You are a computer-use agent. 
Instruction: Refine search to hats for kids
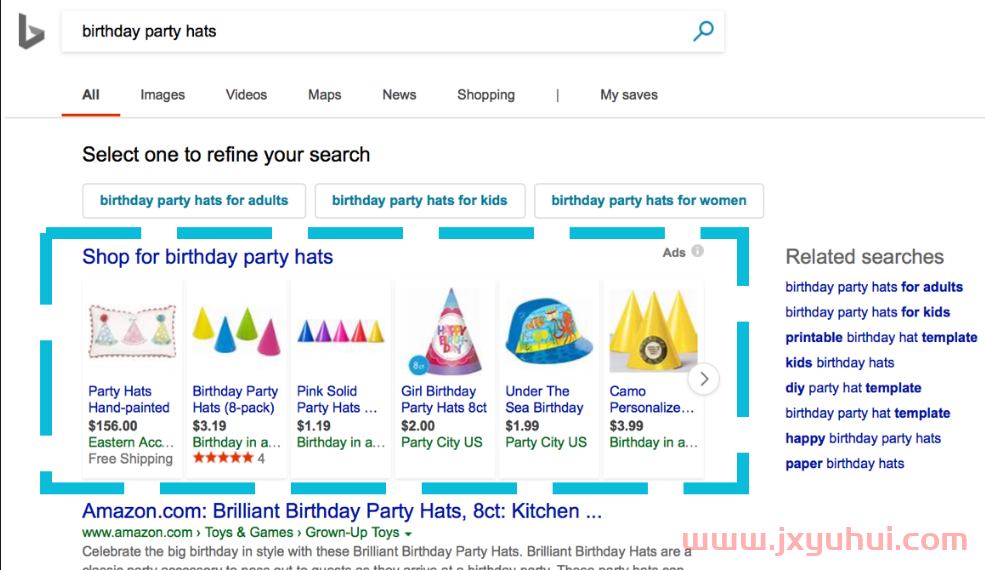(x=420, y=200)
